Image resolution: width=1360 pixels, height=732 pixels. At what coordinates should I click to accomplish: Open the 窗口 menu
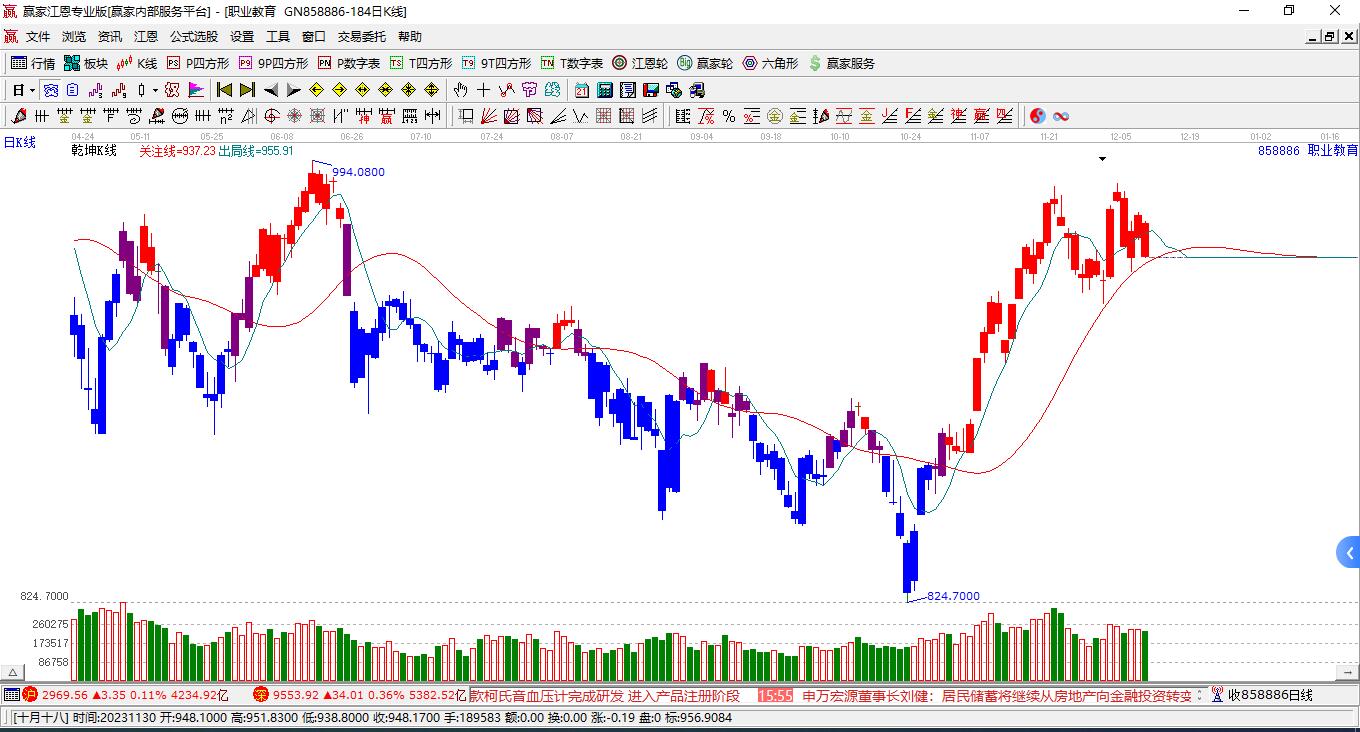tap(314, 37)
